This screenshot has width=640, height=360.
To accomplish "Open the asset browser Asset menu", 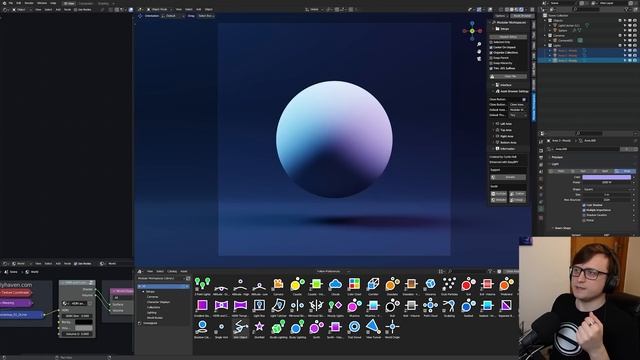I will (184, 271).
